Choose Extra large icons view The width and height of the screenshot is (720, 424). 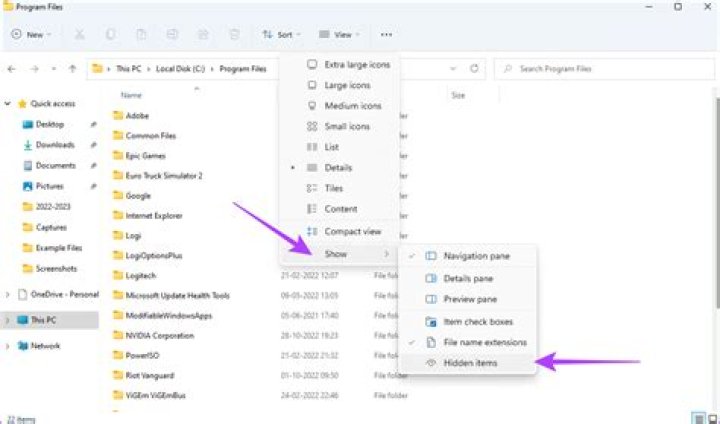pos(339,65)
